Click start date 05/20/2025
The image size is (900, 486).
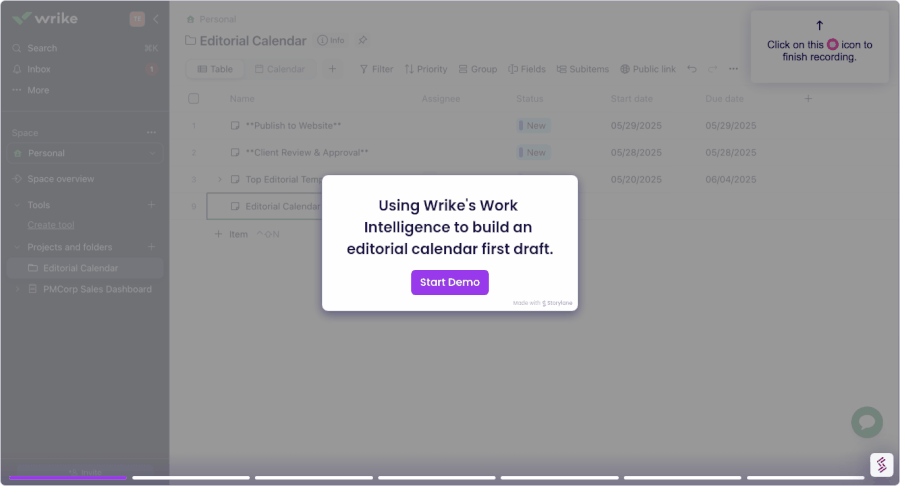636,180
